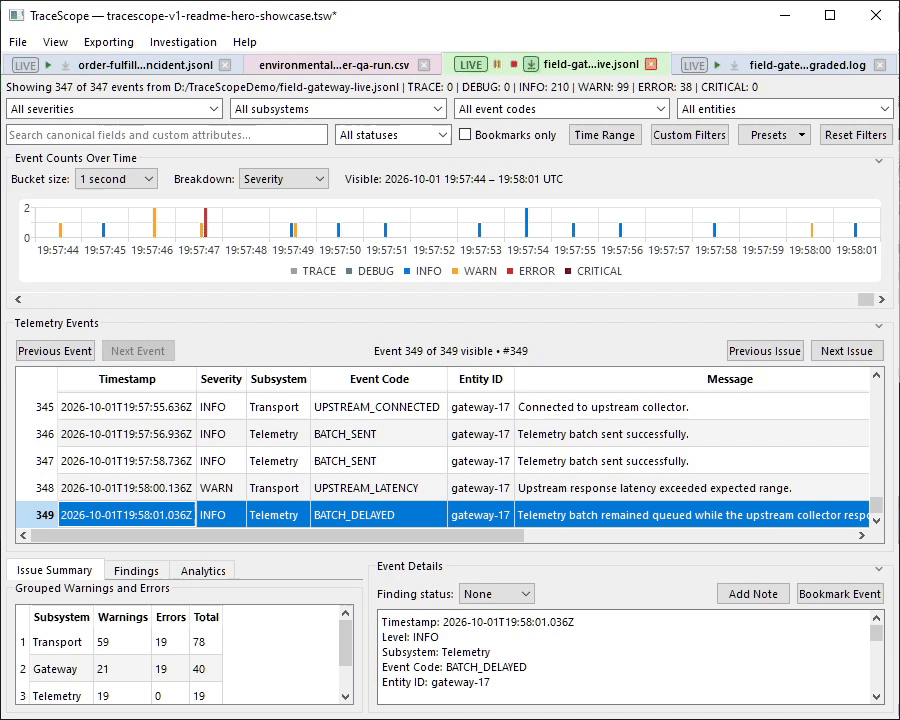Switch to Findings tab
This screenshot has width=900, height=720.
click(136, 571)
